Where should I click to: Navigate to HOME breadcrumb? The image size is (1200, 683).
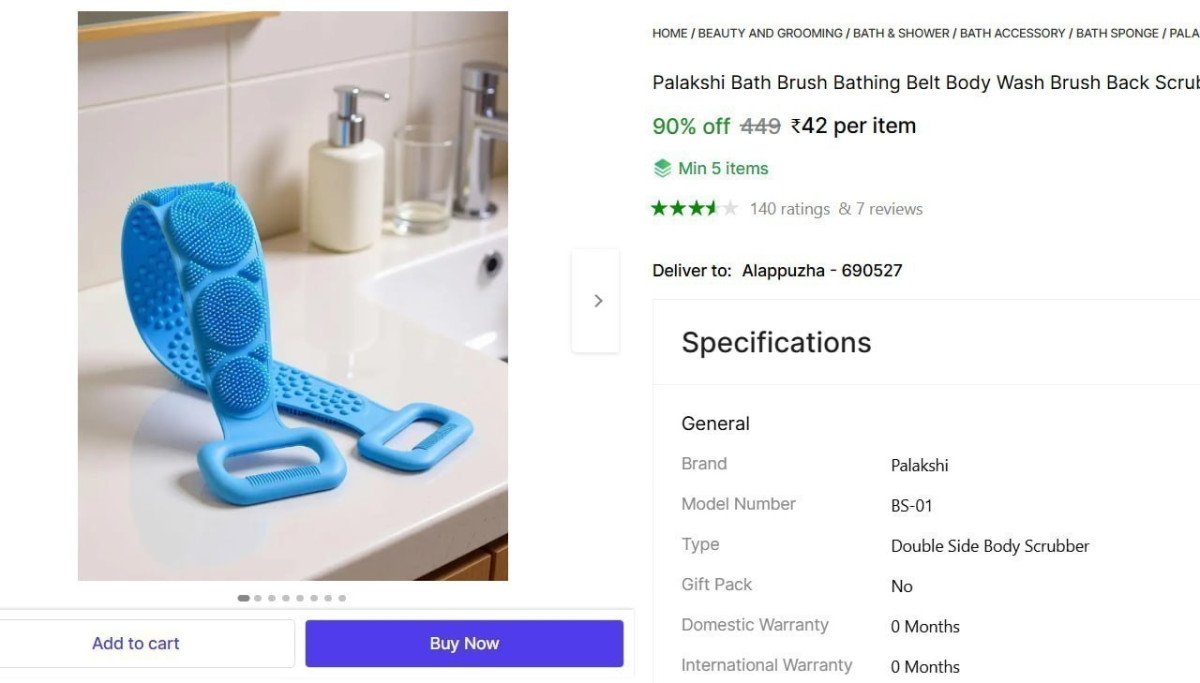coord(669,33)
